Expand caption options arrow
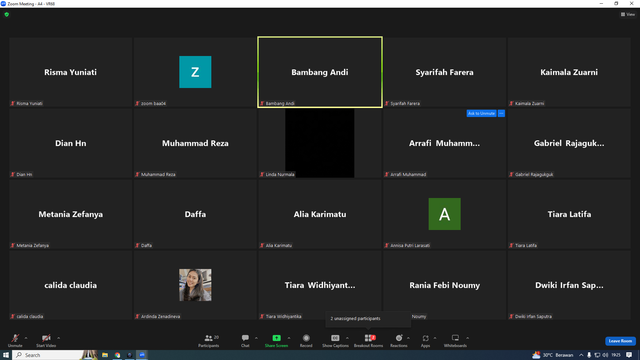The image size is (640, 360). tap(347, 338)
